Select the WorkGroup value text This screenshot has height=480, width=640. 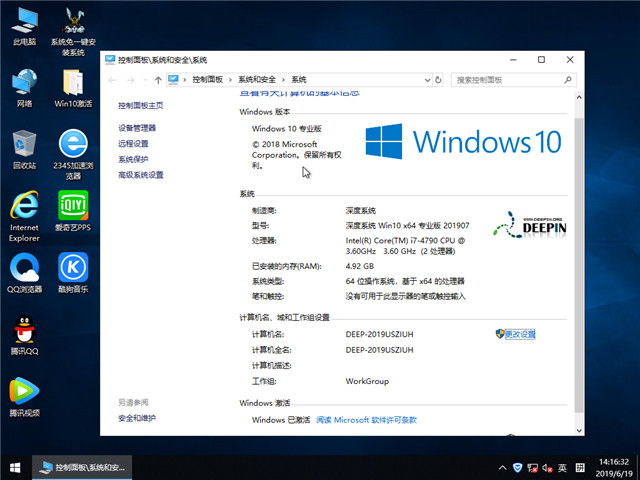point(367,381)
